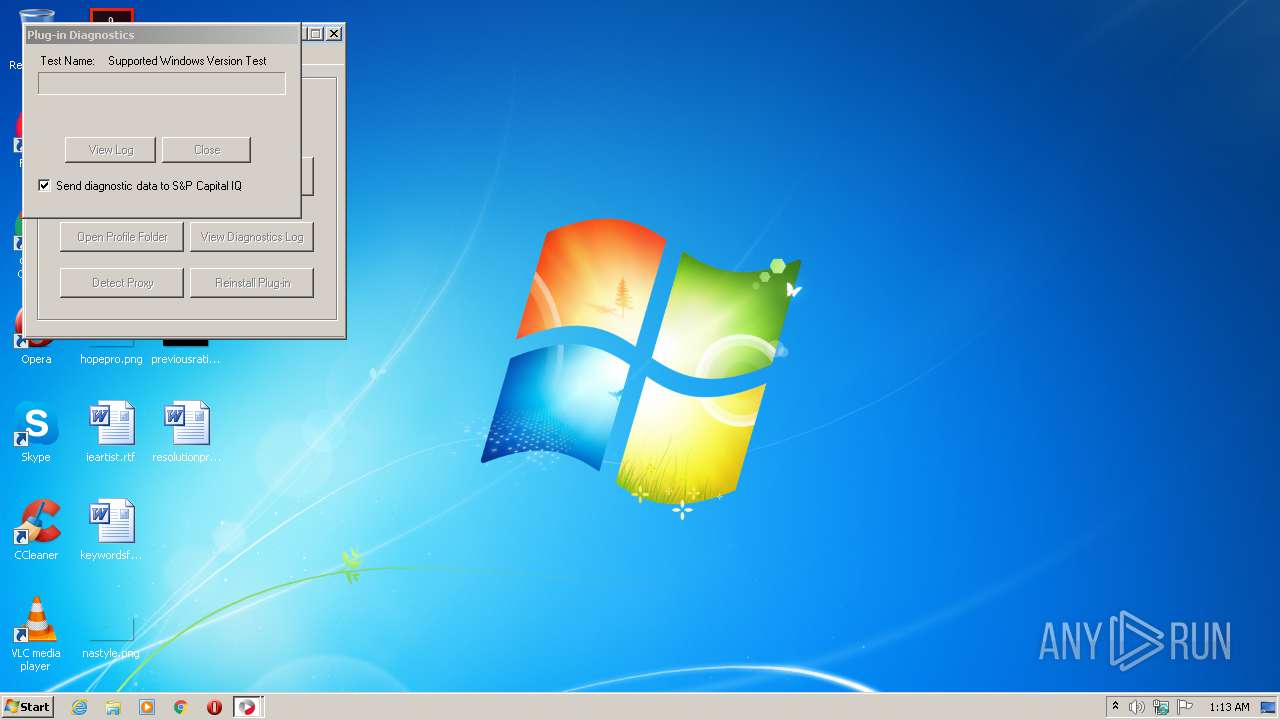Screen dimensions: 1280x720
Task: Uncheck Send diagnostic data to S&P Capital IQ
Action: (44, 185)
